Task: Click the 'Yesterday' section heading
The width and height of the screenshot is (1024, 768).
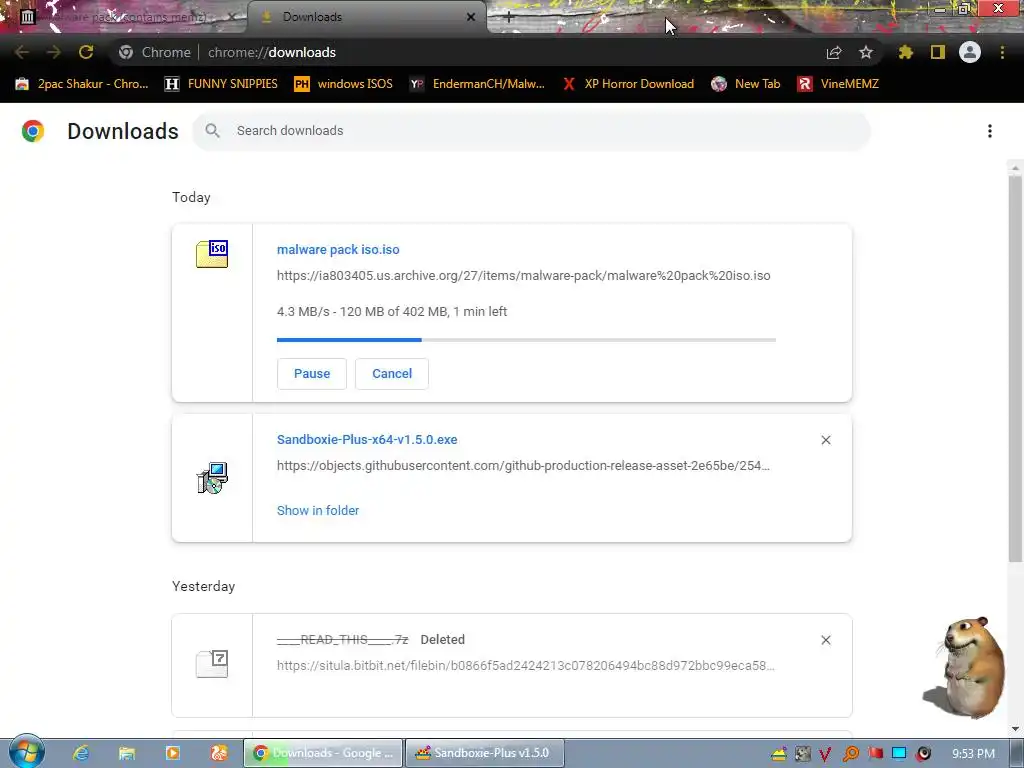Action: point(204,586)
